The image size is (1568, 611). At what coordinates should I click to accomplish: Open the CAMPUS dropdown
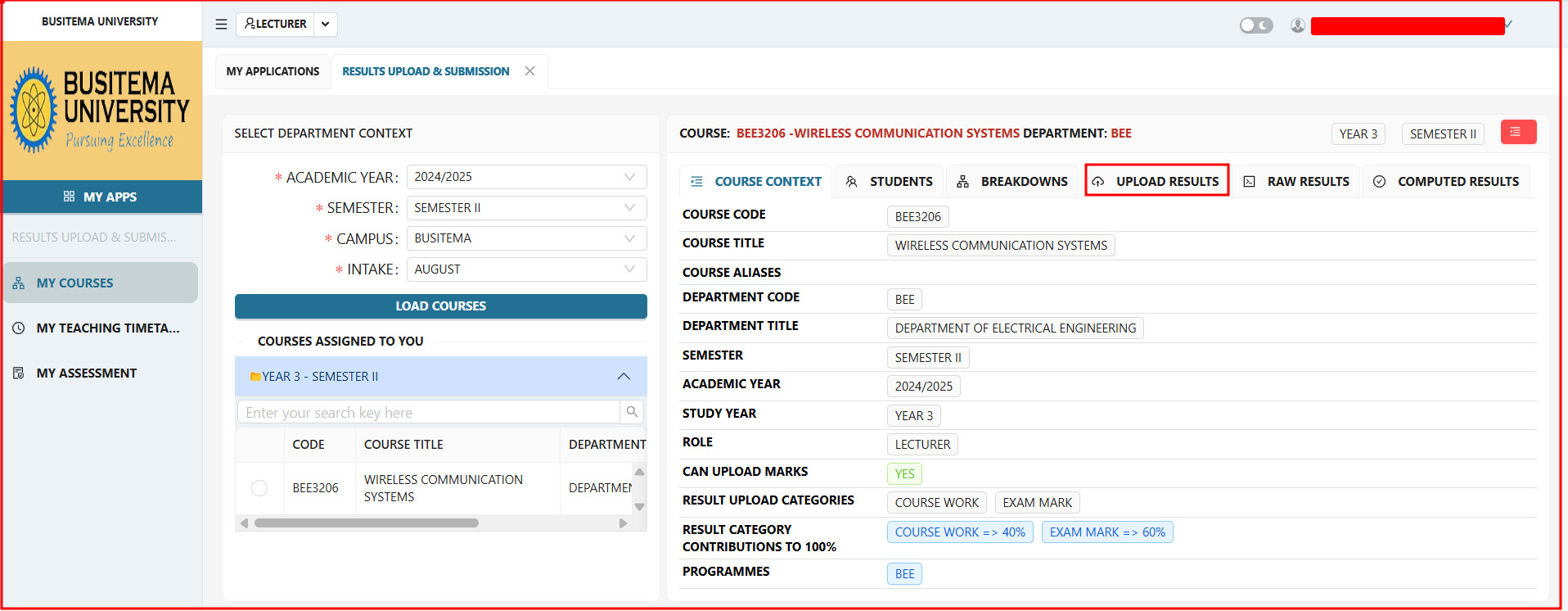tap(526, 238)
